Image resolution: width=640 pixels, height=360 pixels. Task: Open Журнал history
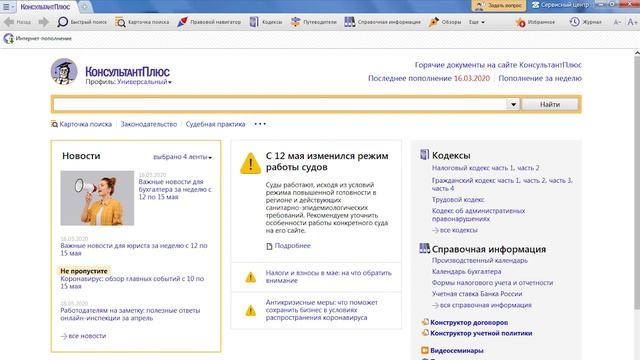click(586, 22)
